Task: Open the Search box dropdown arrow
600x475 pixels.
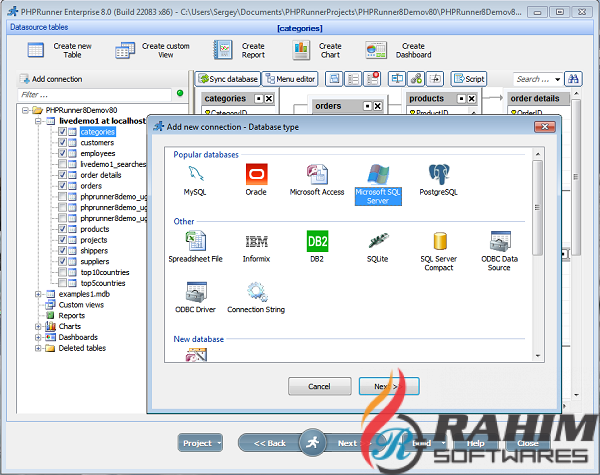Action: (558, 79)
